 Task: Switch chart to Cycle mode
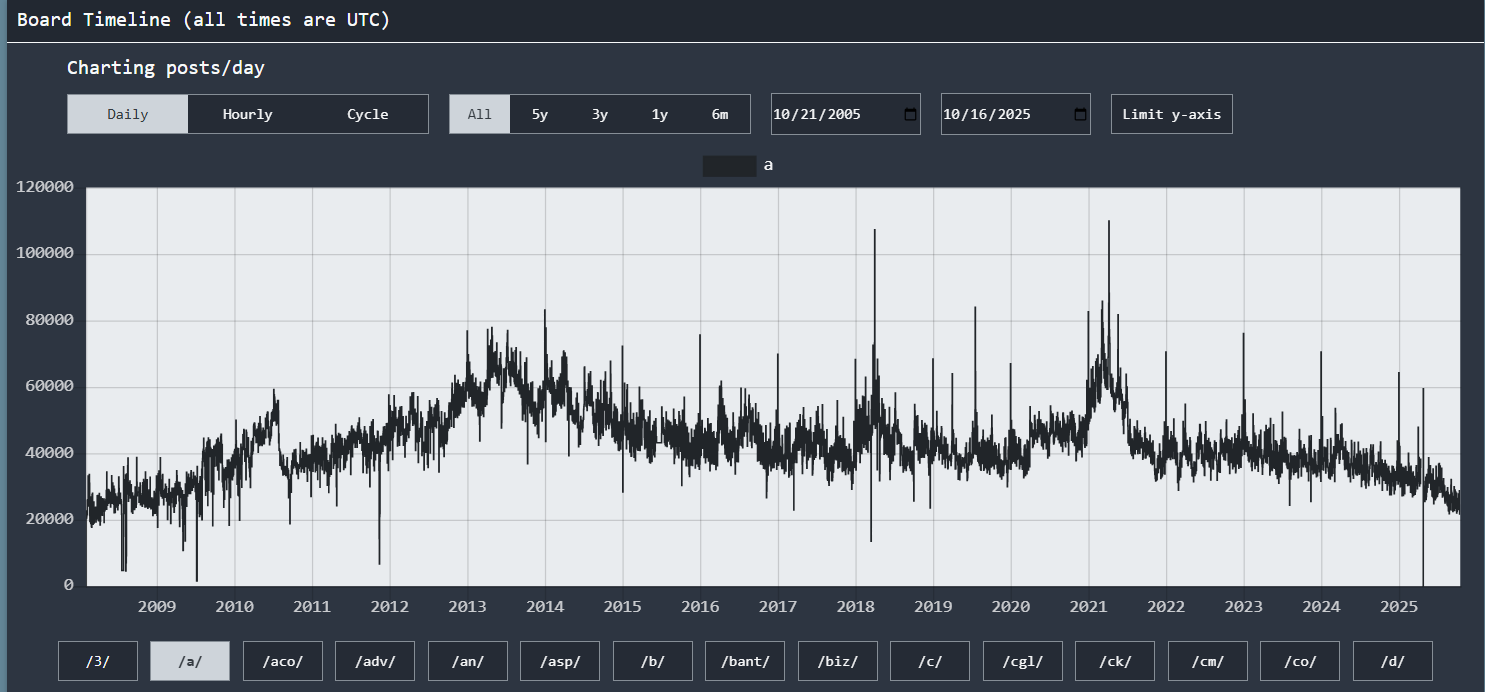(368, 114)
